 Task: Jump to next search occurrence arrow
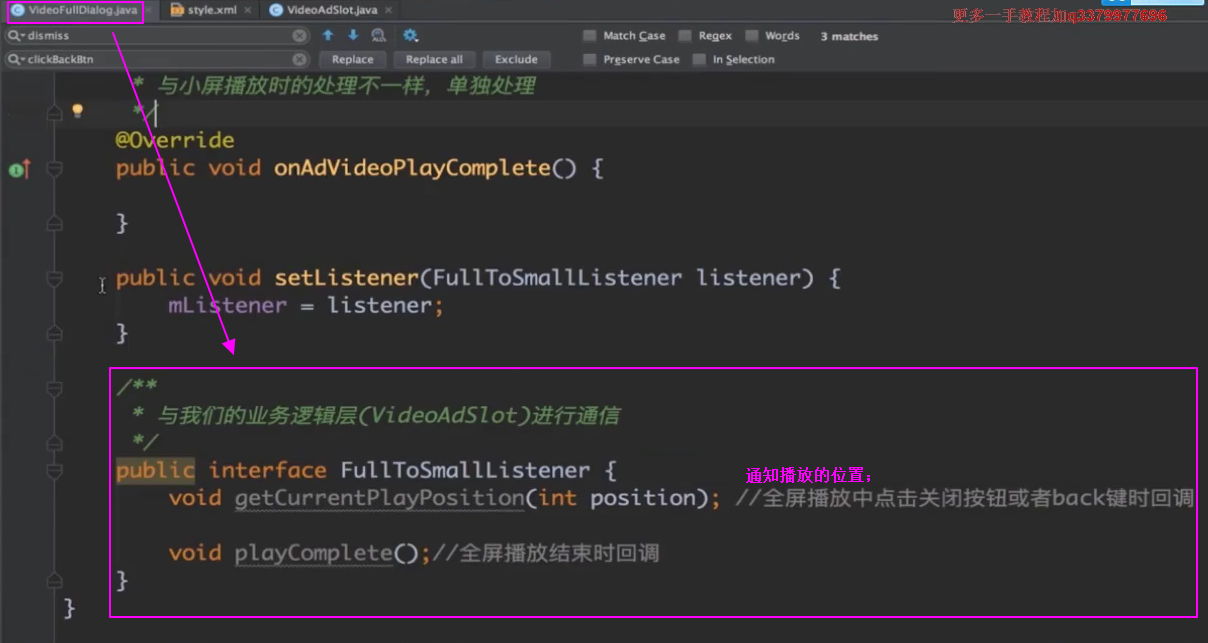352,35
